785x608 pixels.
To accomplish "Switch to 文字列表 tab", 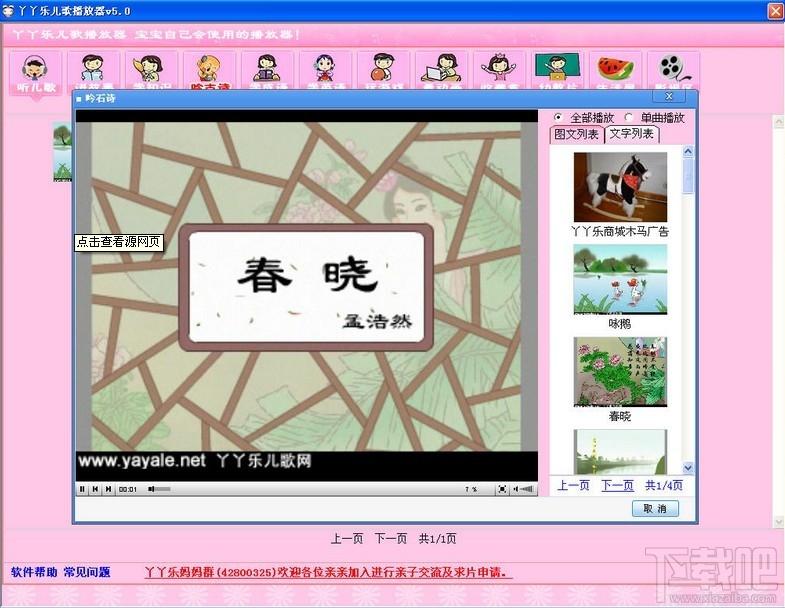I will click(x=631, y=134).
